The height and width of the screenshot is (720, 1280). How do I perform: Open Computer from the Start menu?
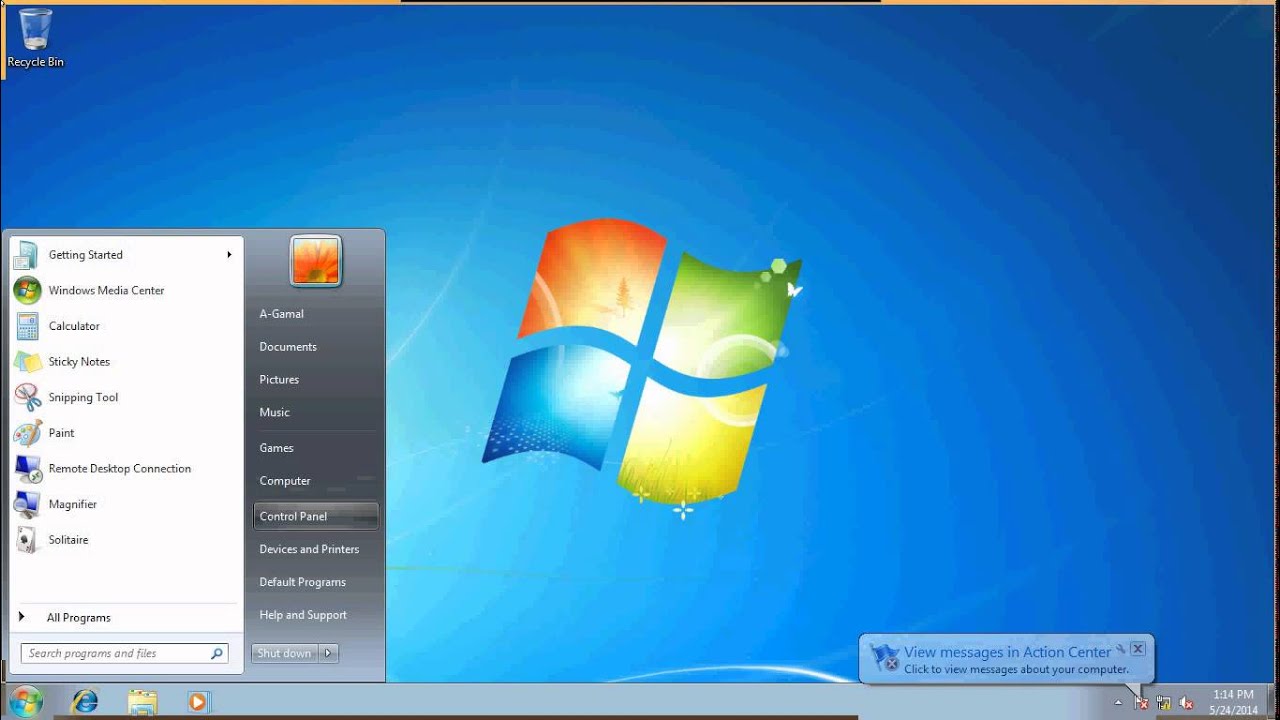click(316, 481)
